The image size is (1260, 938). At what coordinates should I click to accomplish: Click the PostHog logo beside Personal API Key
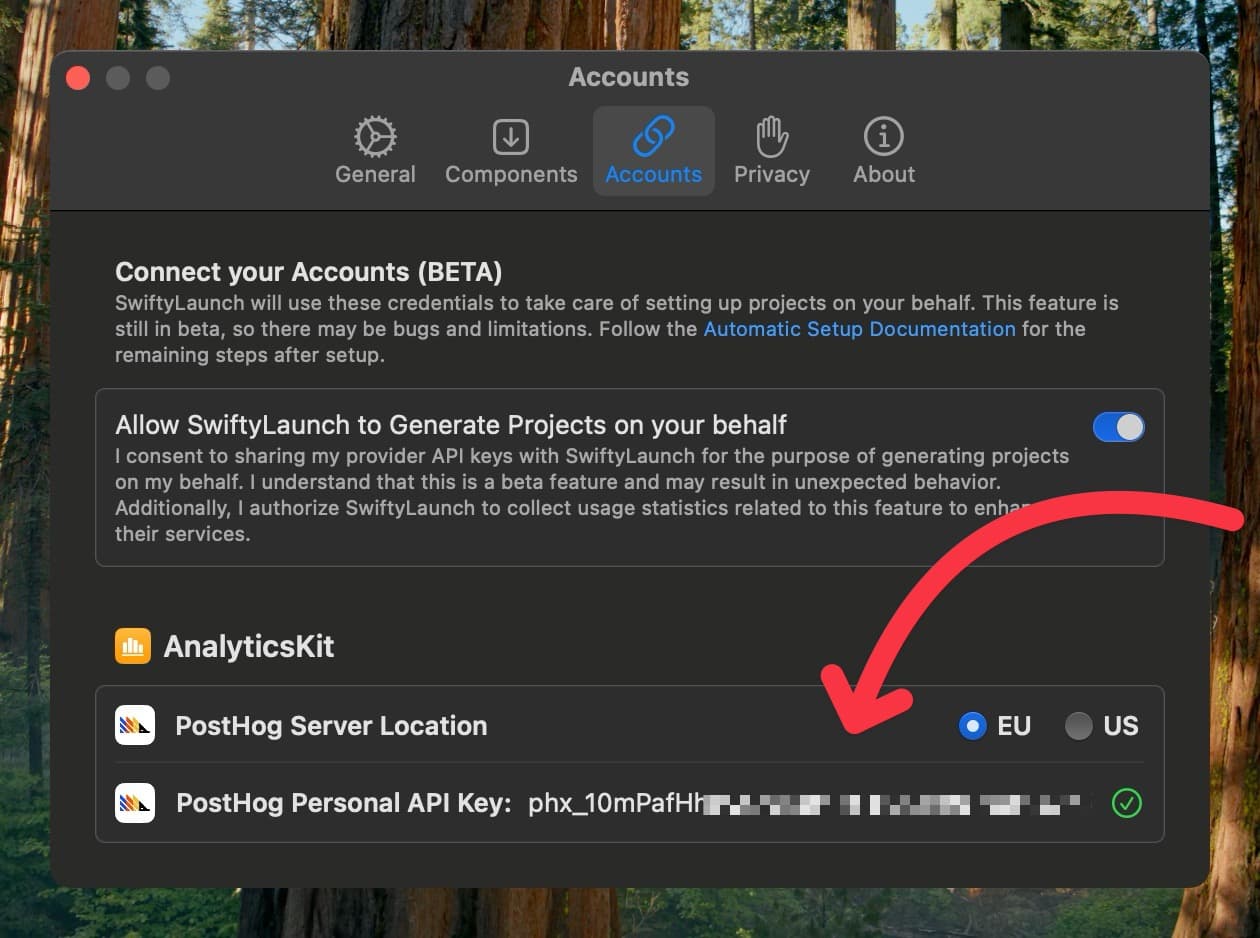click(135, 803)
